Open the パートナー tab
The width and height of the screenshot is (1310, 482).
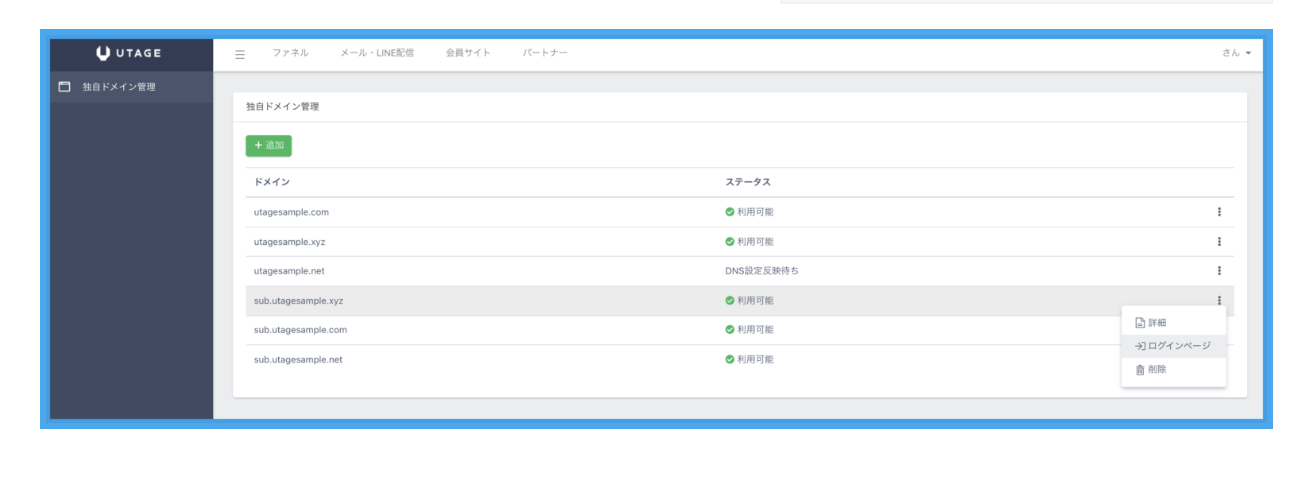545,53
